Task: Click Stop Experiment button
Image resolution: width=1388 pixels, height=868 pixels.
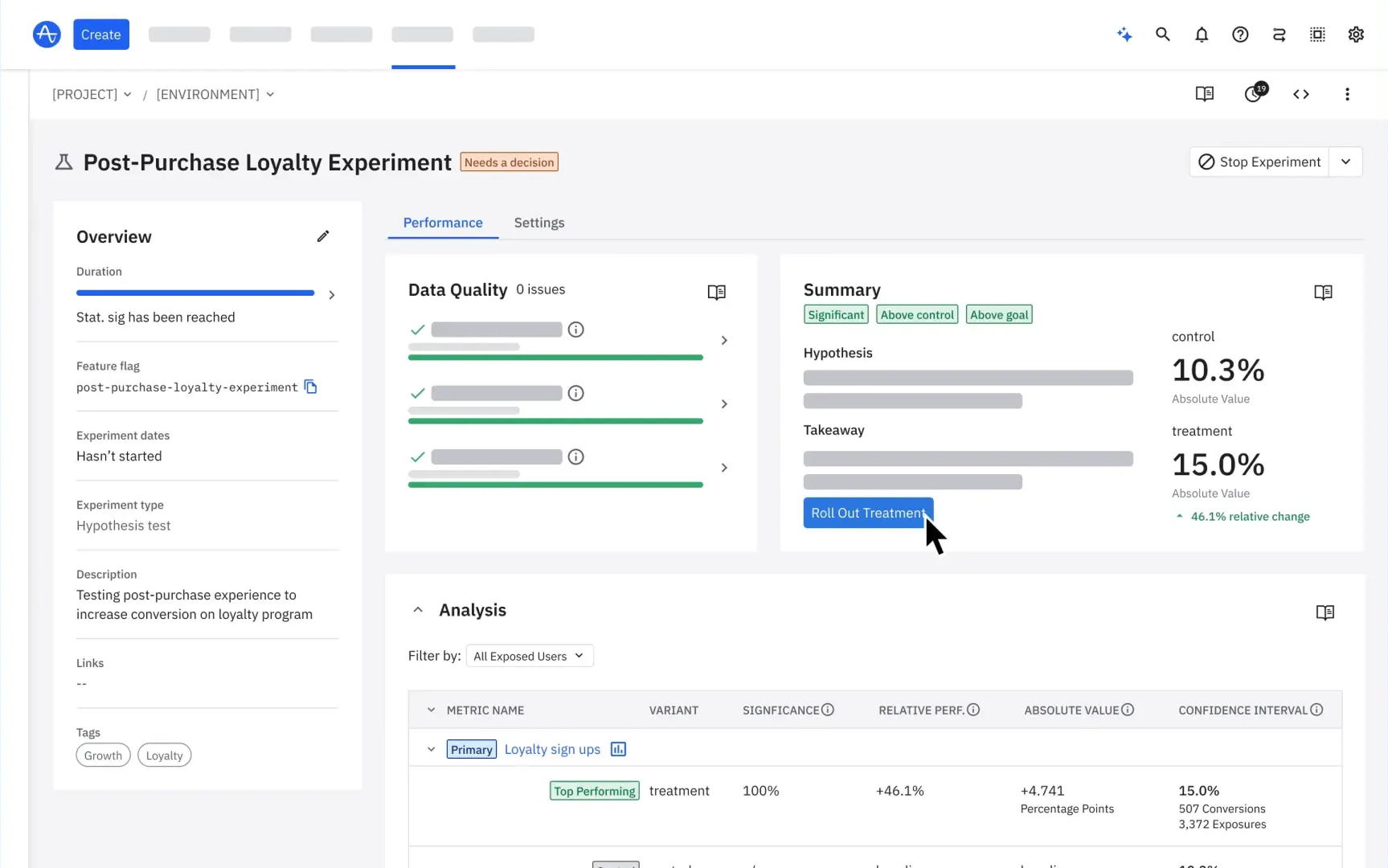Action: click(1259, 162)
